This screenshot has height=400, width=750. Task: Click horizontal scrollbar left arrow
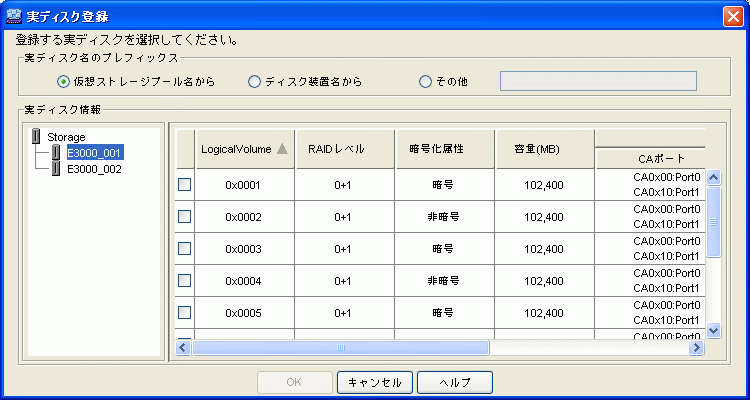coord(182,347)
